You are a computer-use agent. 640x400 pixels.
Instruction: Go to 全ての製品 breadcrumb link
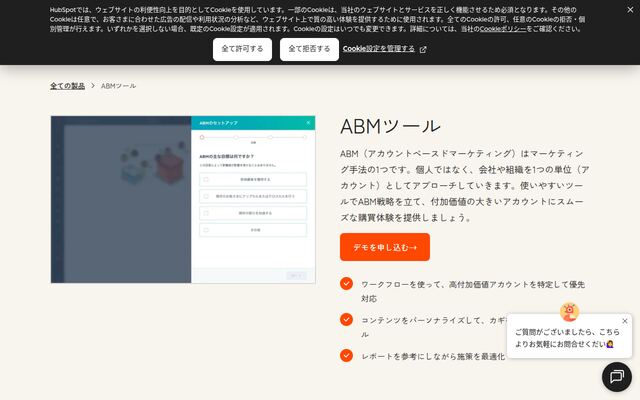click(67, 86)
